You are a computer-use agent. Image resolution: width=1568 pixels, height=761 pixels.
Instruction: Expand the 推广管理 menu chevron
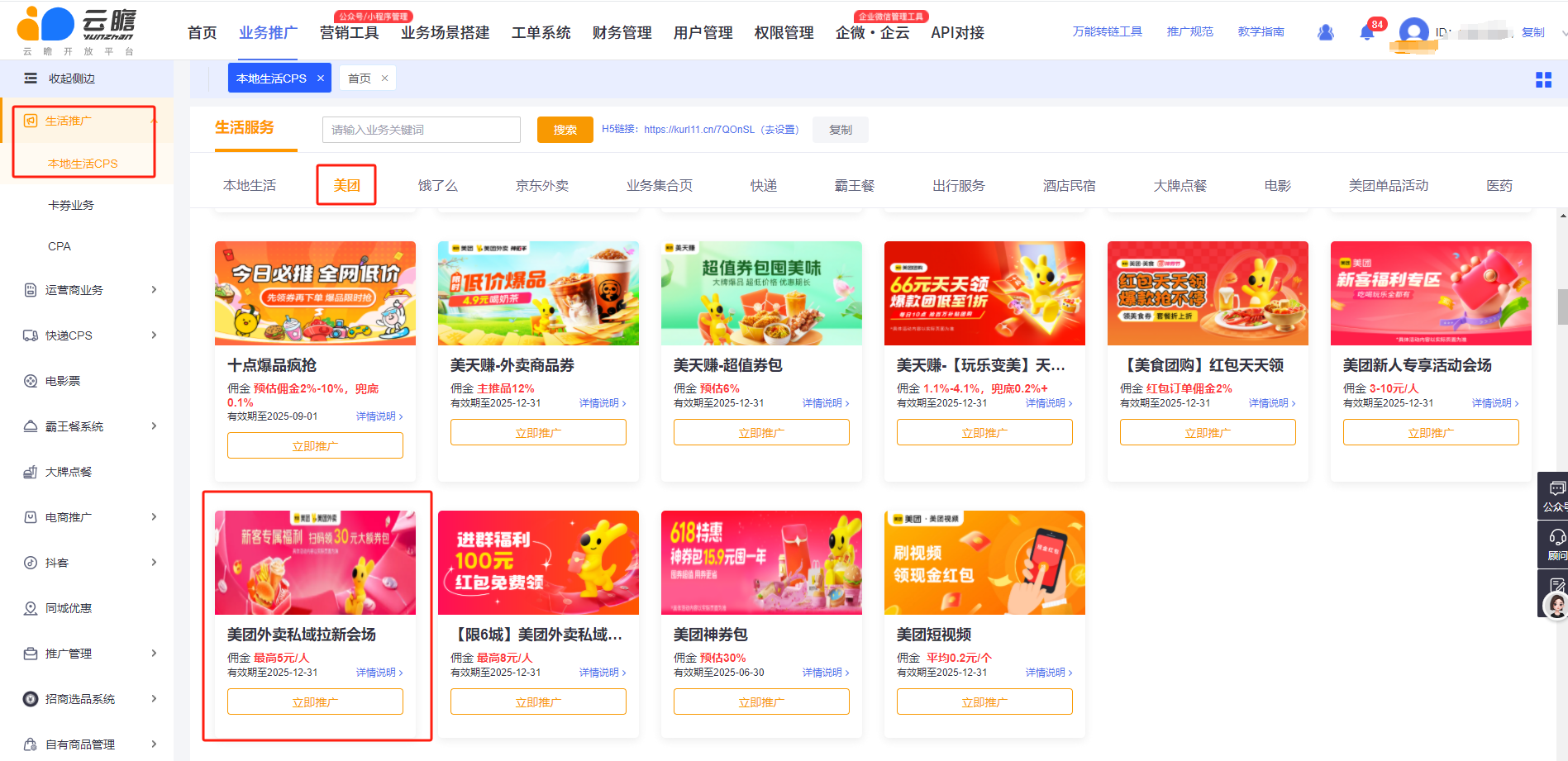tap(154, 654)
